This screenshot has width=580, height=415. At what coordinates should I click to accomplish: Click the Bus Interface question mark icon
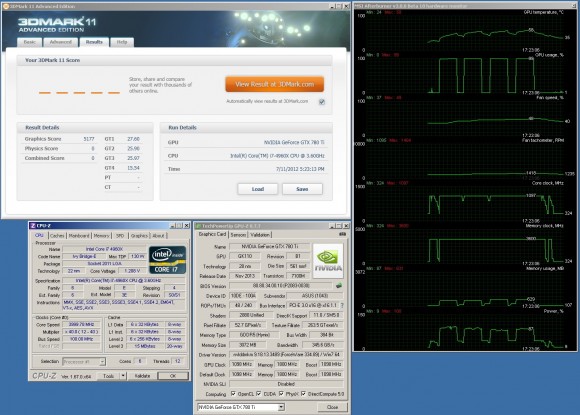pos(342,306)
